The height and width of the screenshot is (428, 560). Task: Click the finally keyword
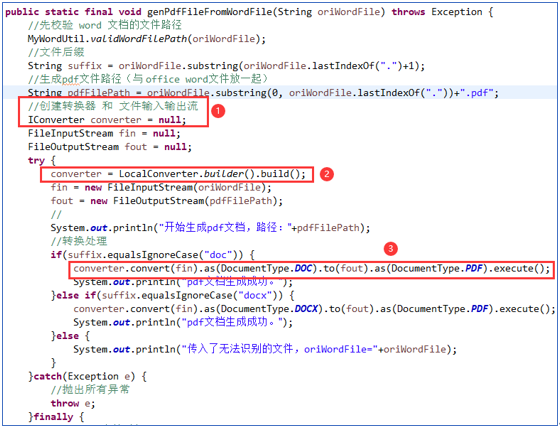coord(54,417)
